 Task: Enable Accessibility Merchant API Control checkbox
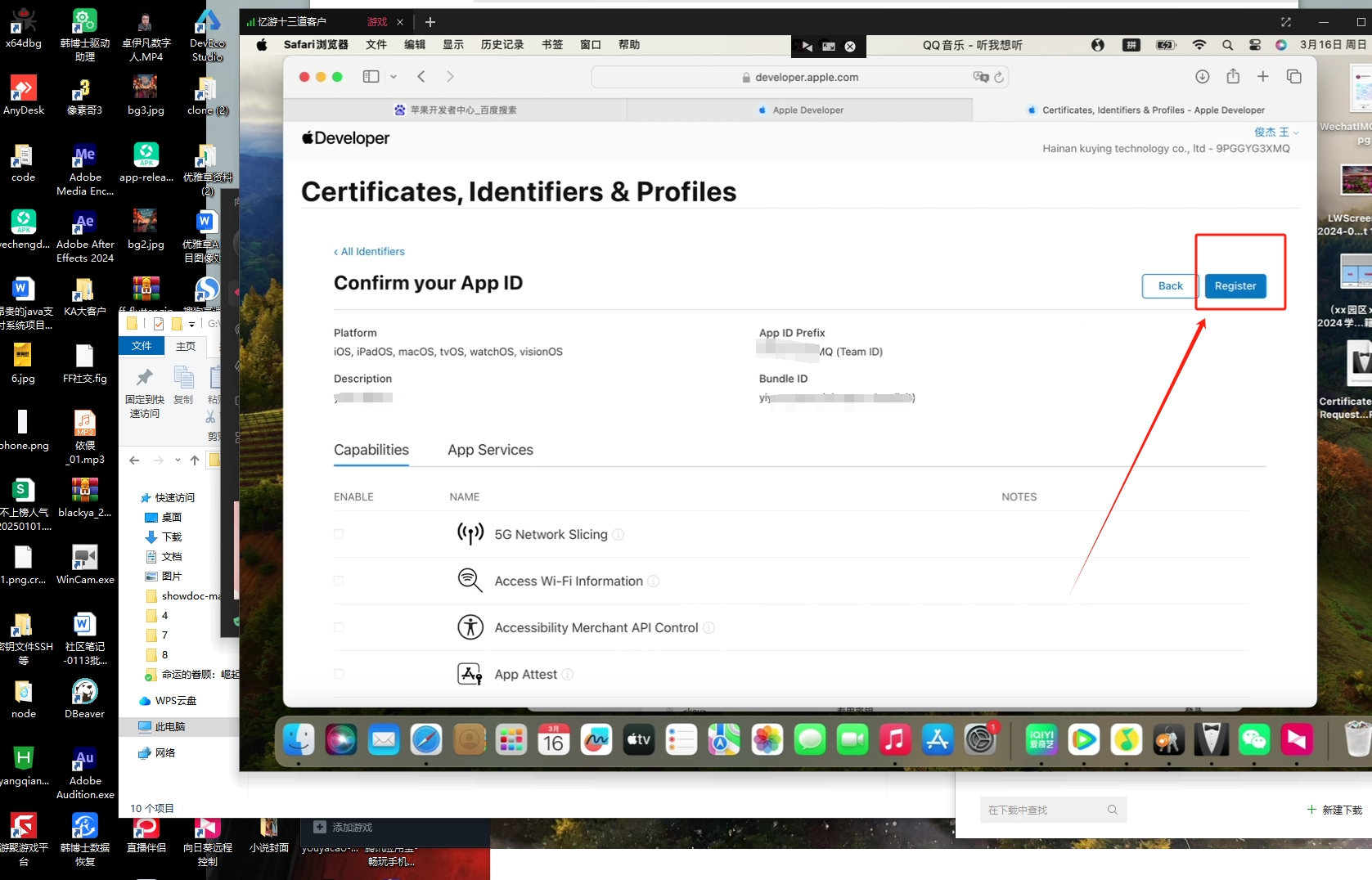click(339, 627)
